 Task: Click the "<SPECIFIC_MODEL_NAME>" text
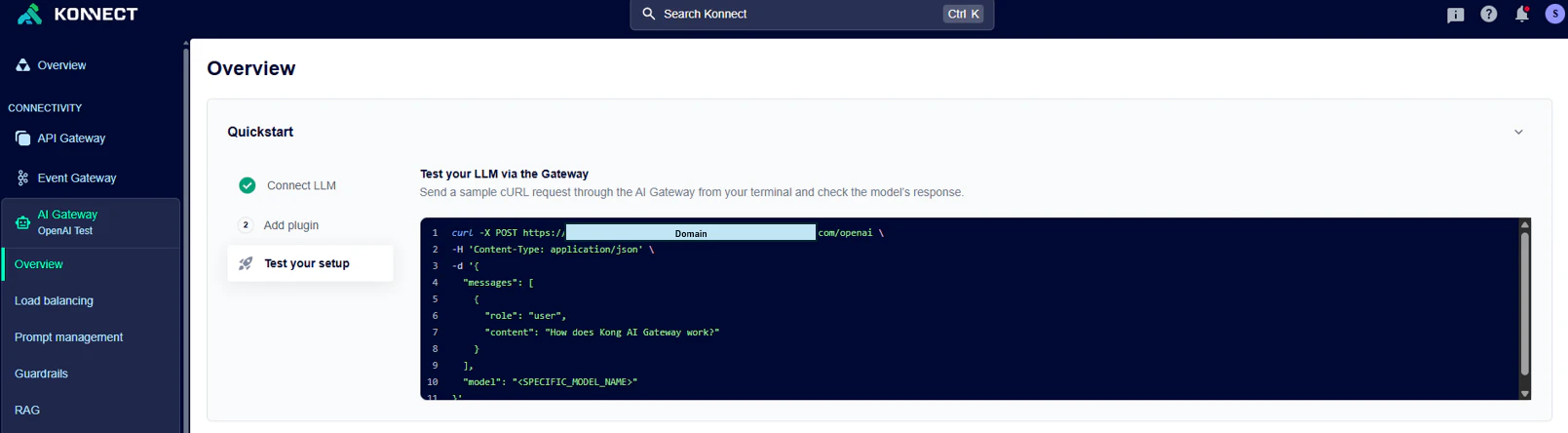coord(575,382)
